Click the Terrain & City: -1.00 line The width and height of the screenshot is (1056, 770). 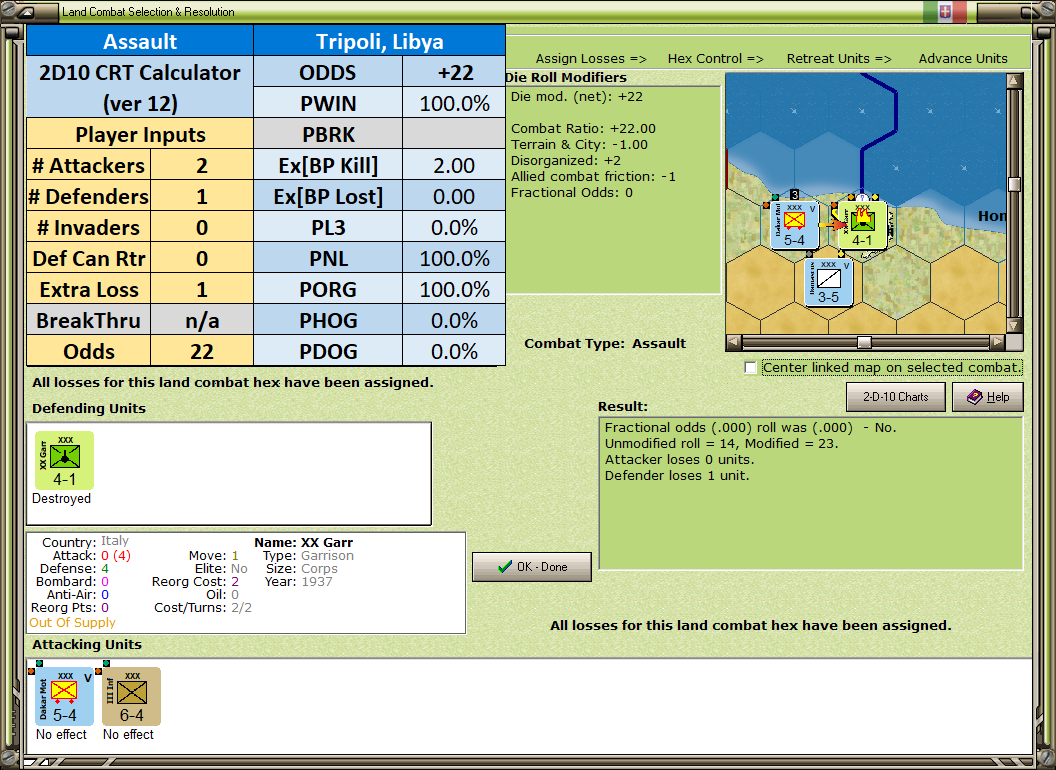579,145
